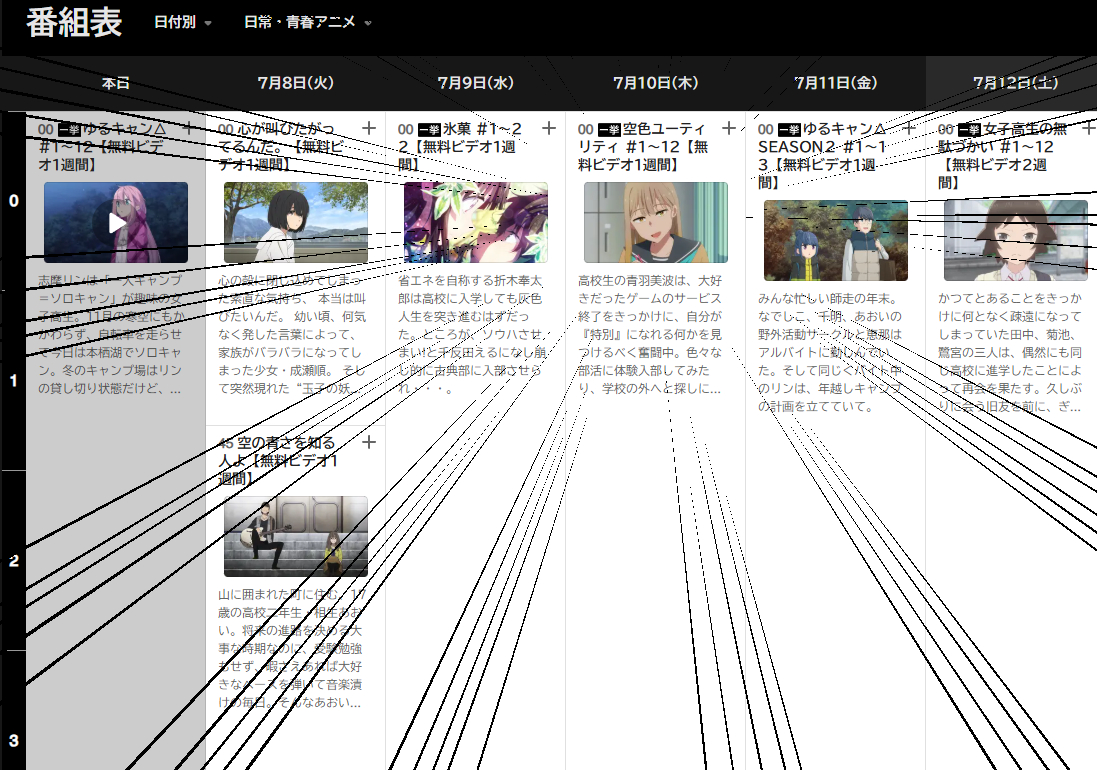Add 空色ユーティリティ with plus icon
Screen dimensions: 1097x770
click(728, 128)
